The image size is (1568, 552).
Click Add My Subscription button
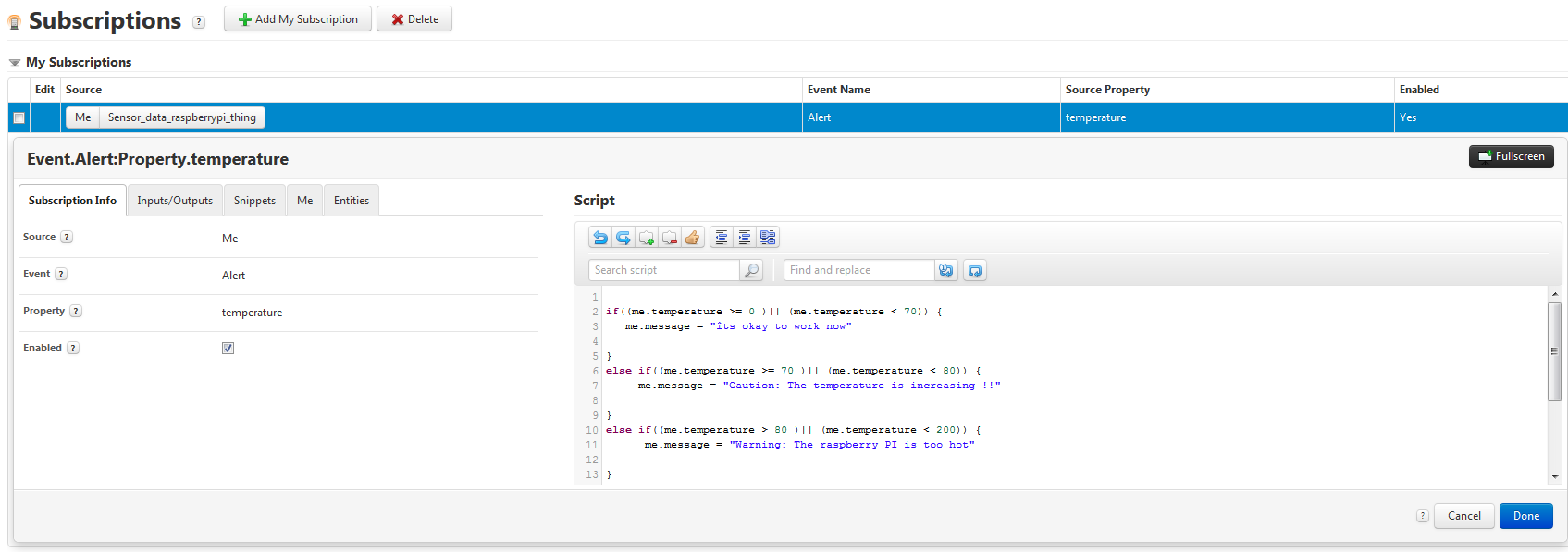pyautogui.click(x=298, y=19)
